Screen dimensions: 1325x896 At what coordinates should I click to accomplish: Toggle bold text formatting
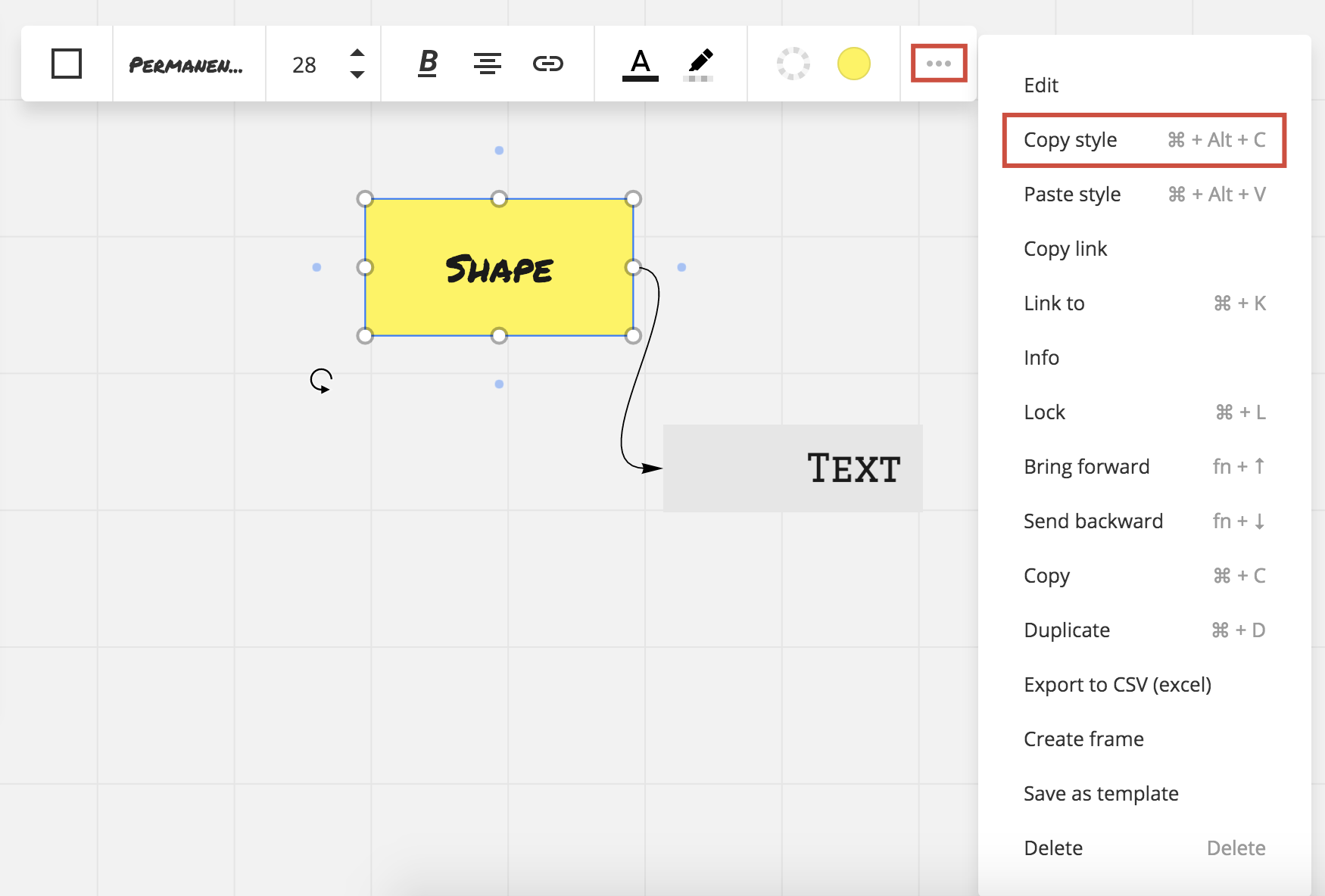428,64
